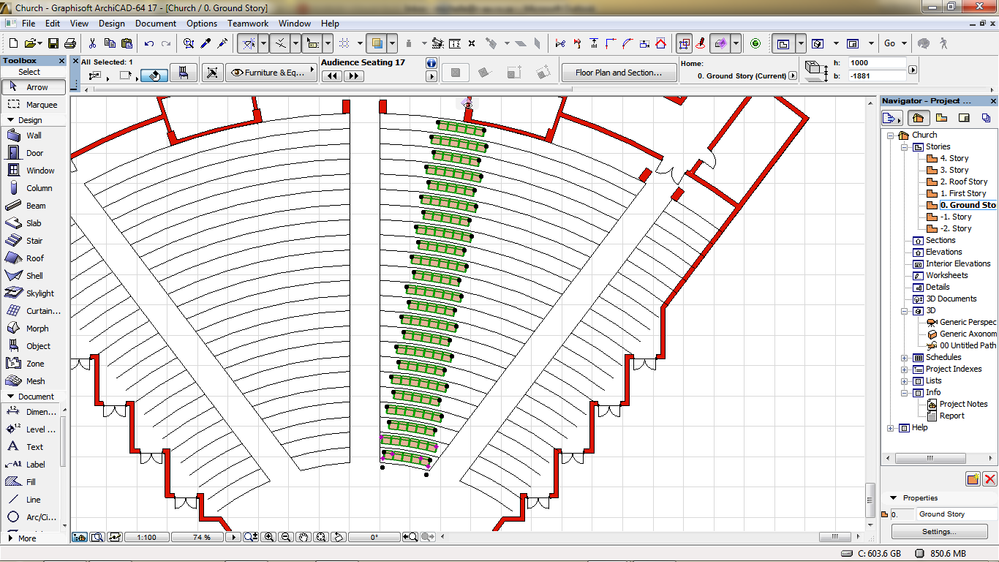
Task: Open the Go dropdown in toolbar
Action: [x=895, y=44]
